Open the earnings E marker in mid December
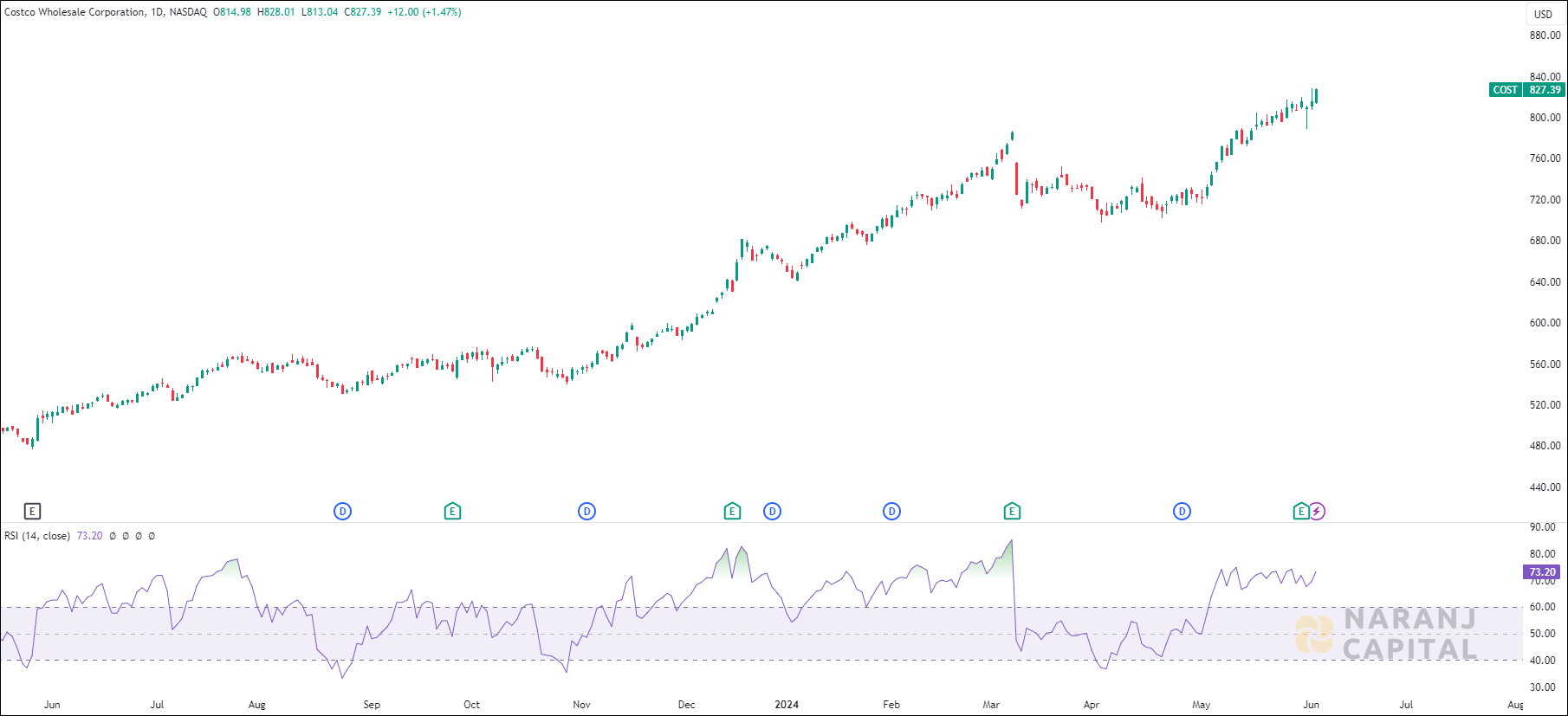 point(732,512)
